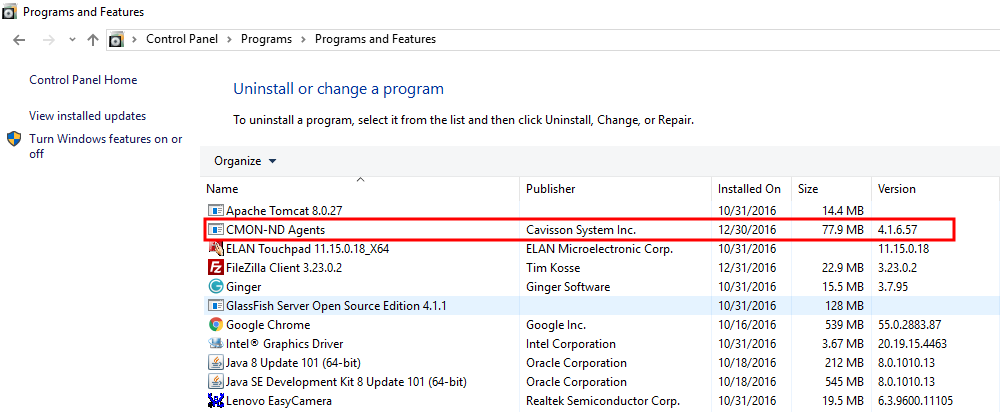The height and width of the screenshot is (412, 1000).
Task: Open View installed updates link
Action: (x=87, y=116)
